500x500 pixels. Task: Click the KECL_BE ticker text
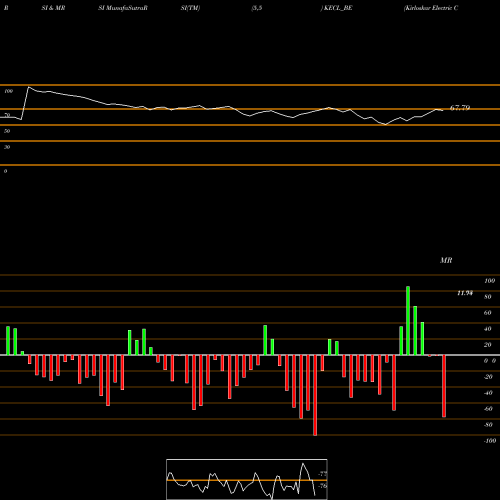click(x=338, y=8)
